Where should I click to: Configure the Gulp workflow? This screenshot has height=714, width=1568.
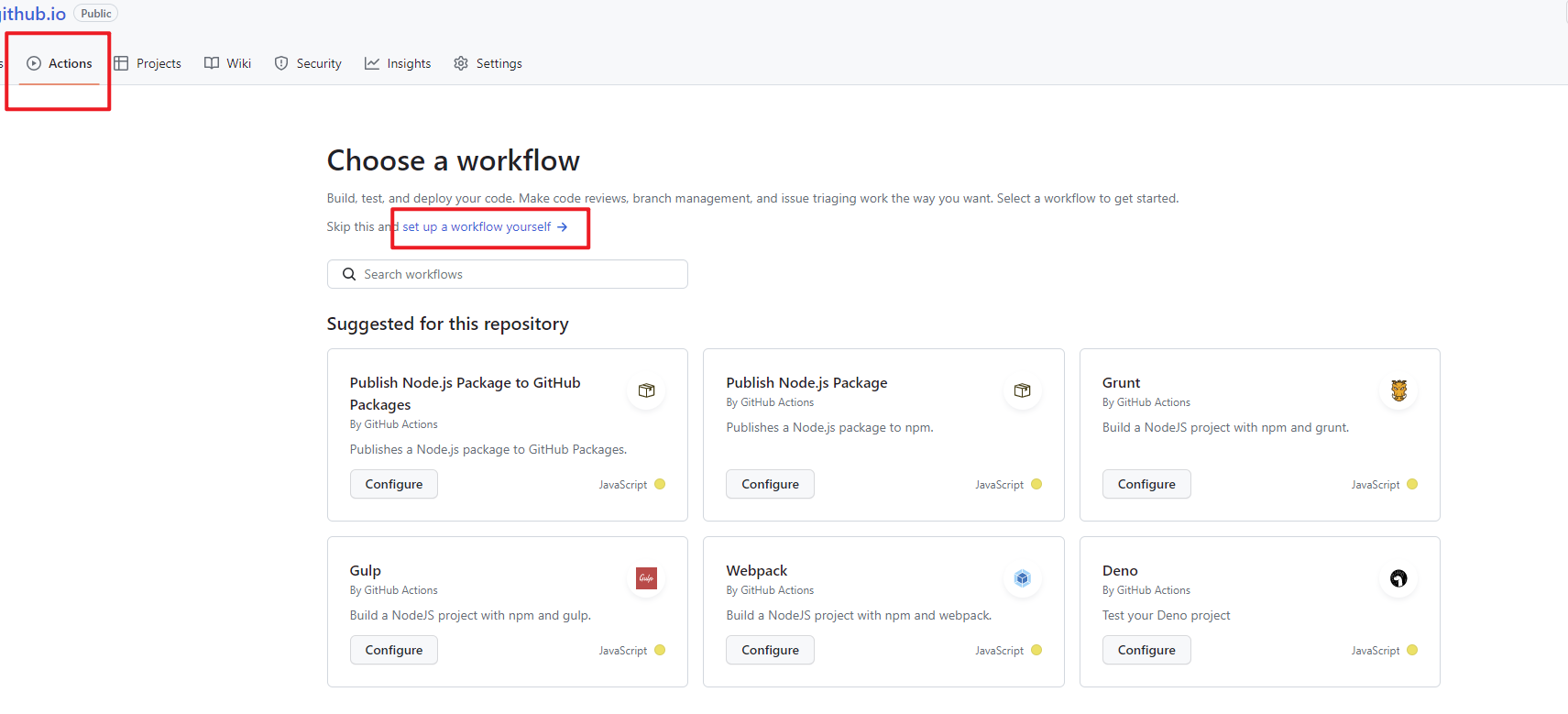(394, 650)
